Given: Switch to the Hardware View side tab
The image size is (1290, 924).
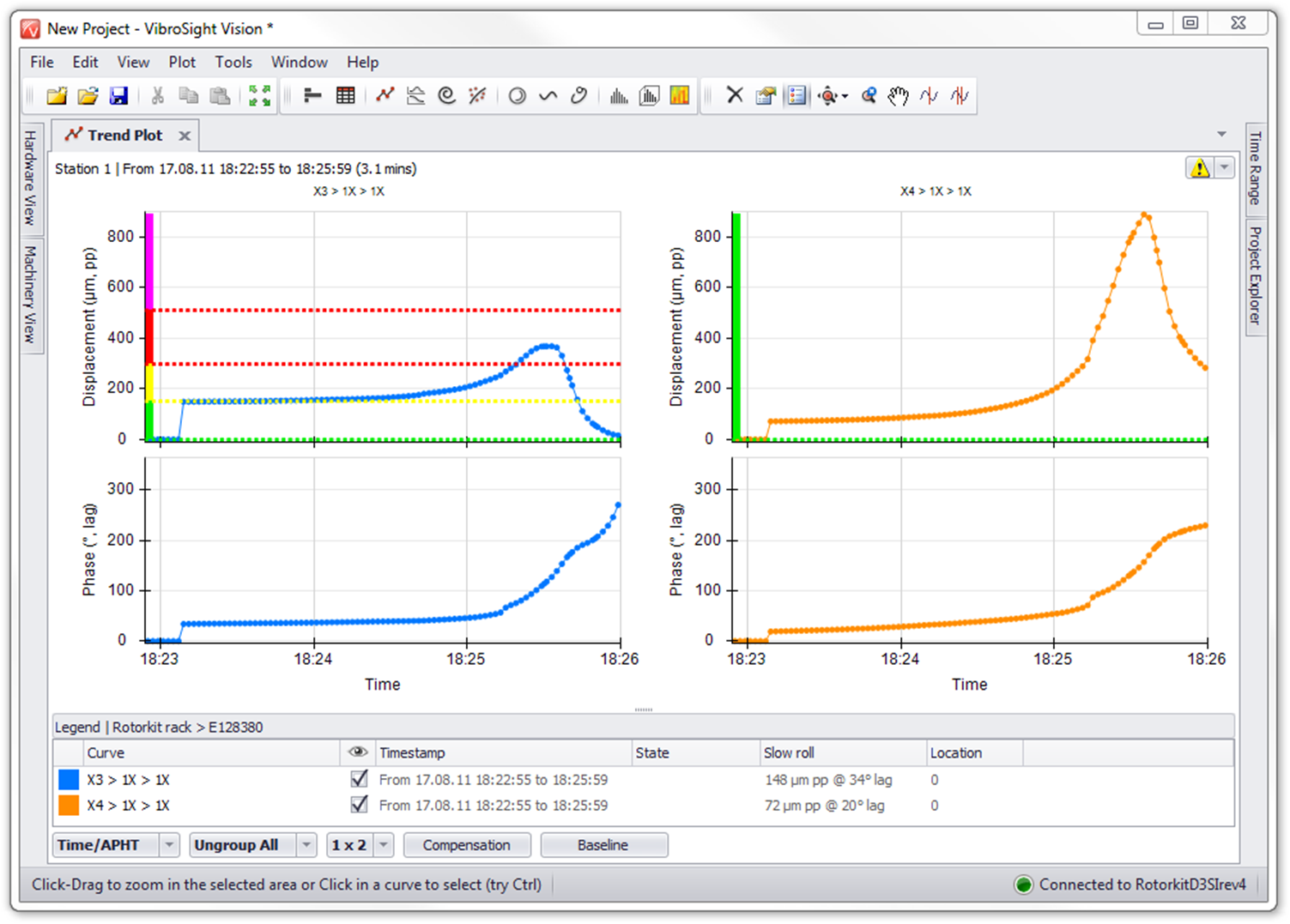Looking at the screenshot, I should pos(30,178).
